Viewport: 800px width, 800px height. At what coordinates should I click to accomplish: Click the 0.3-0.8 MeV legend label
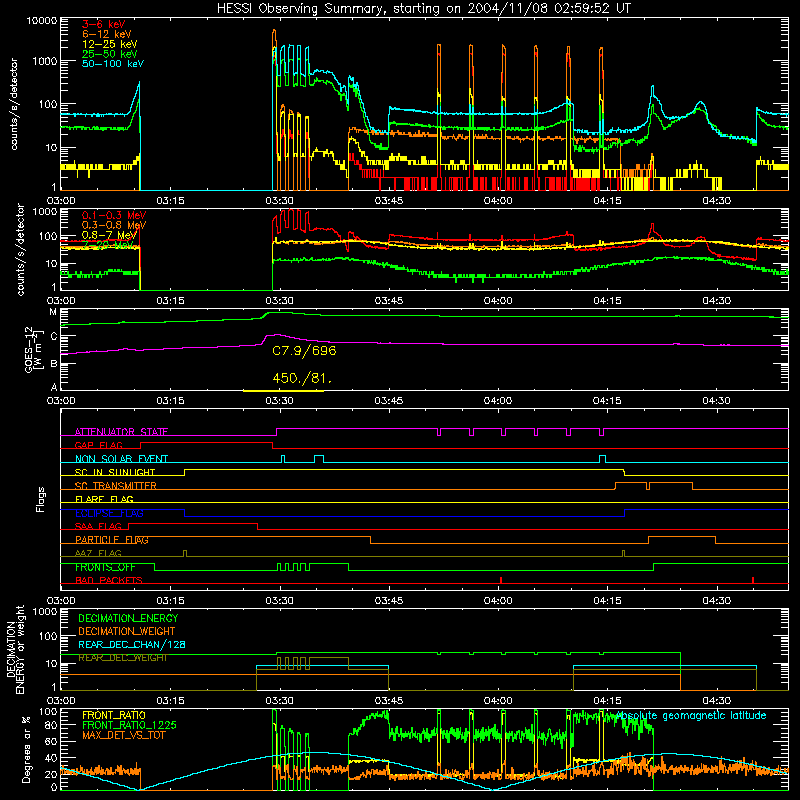114,225
